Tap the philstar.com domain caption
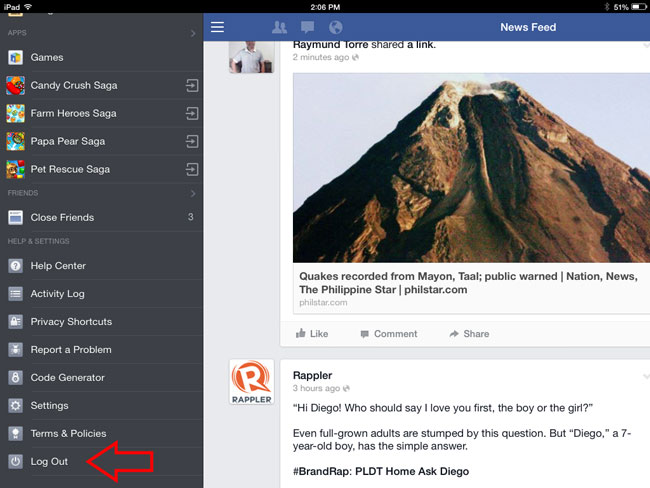The width and height of the screenshot is (650, 488). coord(323,303)
